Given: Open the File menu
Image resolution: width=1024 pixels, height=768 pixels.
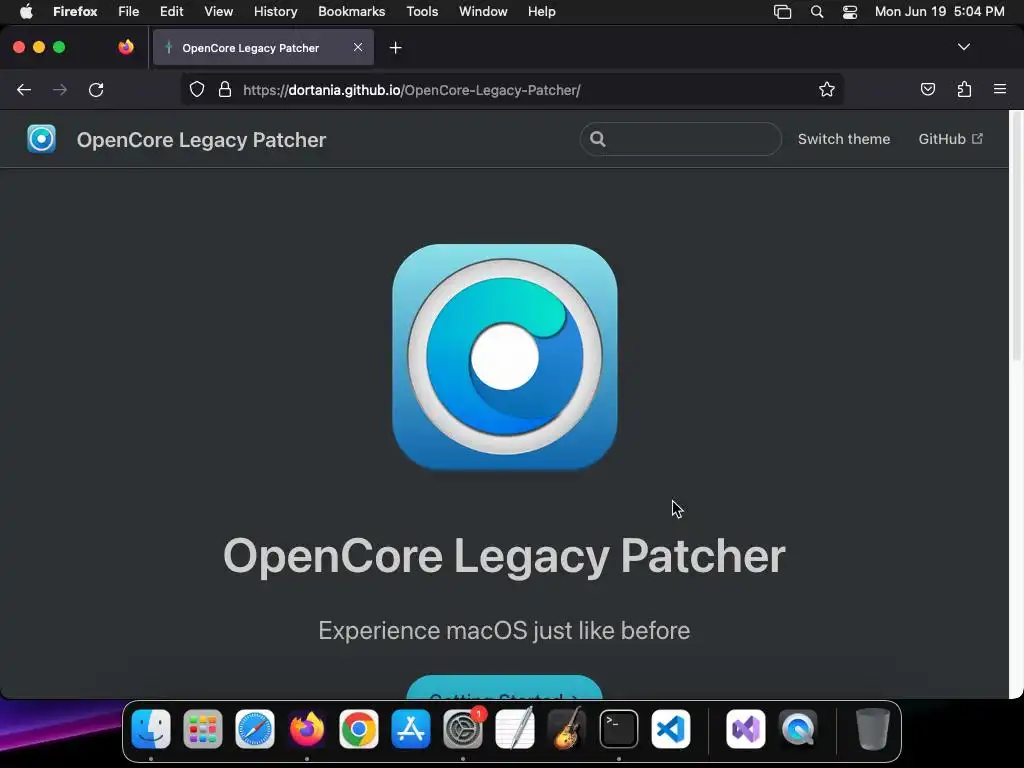Looking at the screenshot, I should click(x=129, y=12).
